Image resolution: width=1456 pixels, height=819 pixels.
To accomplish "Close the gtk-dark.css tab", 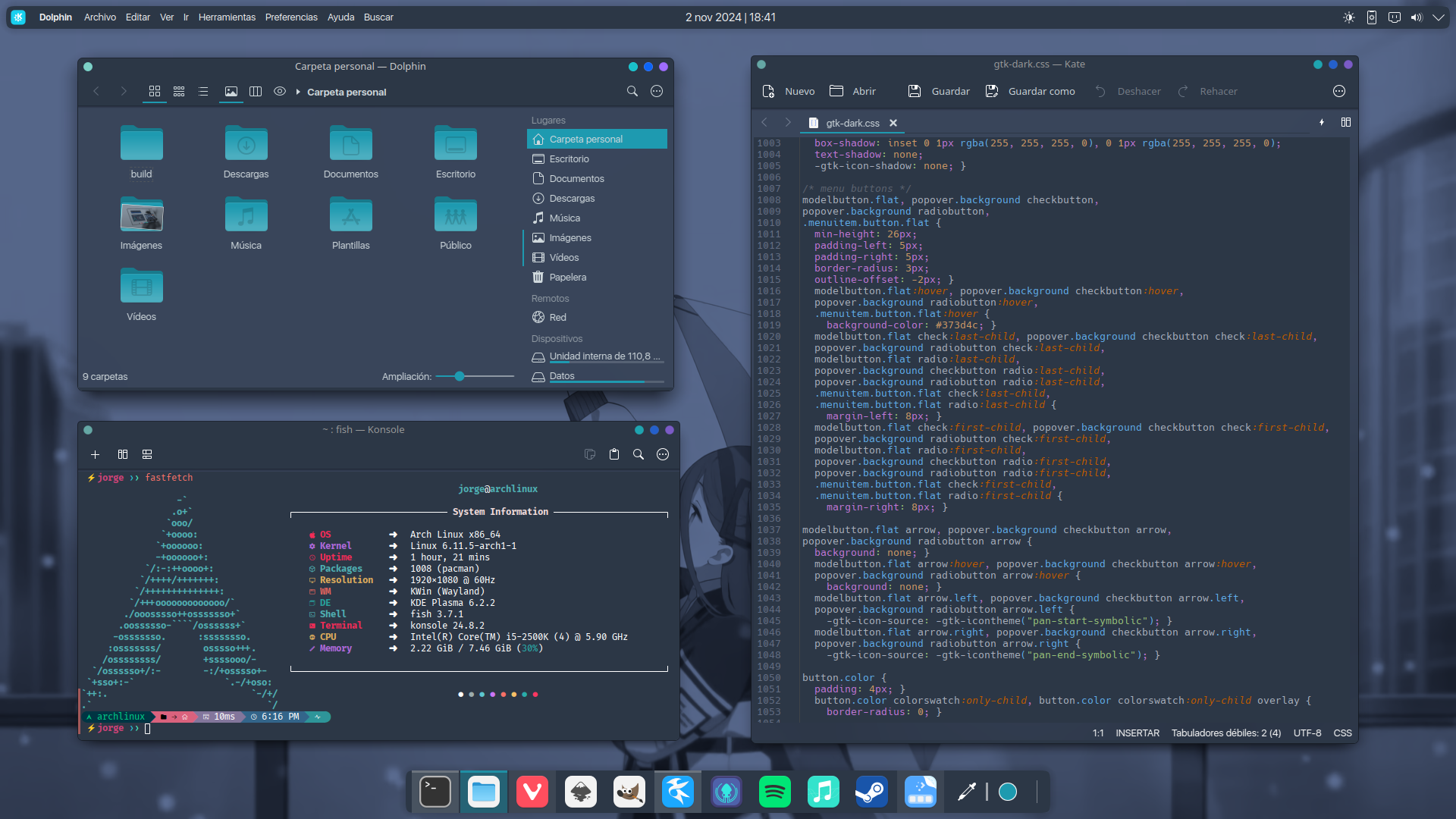I will (x=893, y=123).
